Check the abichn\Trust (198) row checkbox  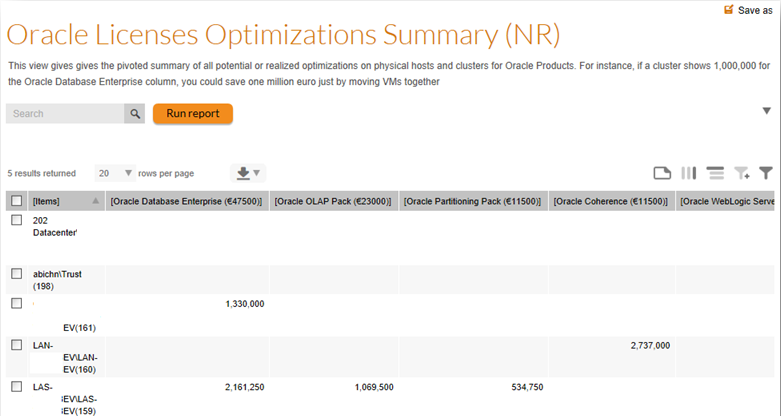pyautogui.click(x=16, y=274)
